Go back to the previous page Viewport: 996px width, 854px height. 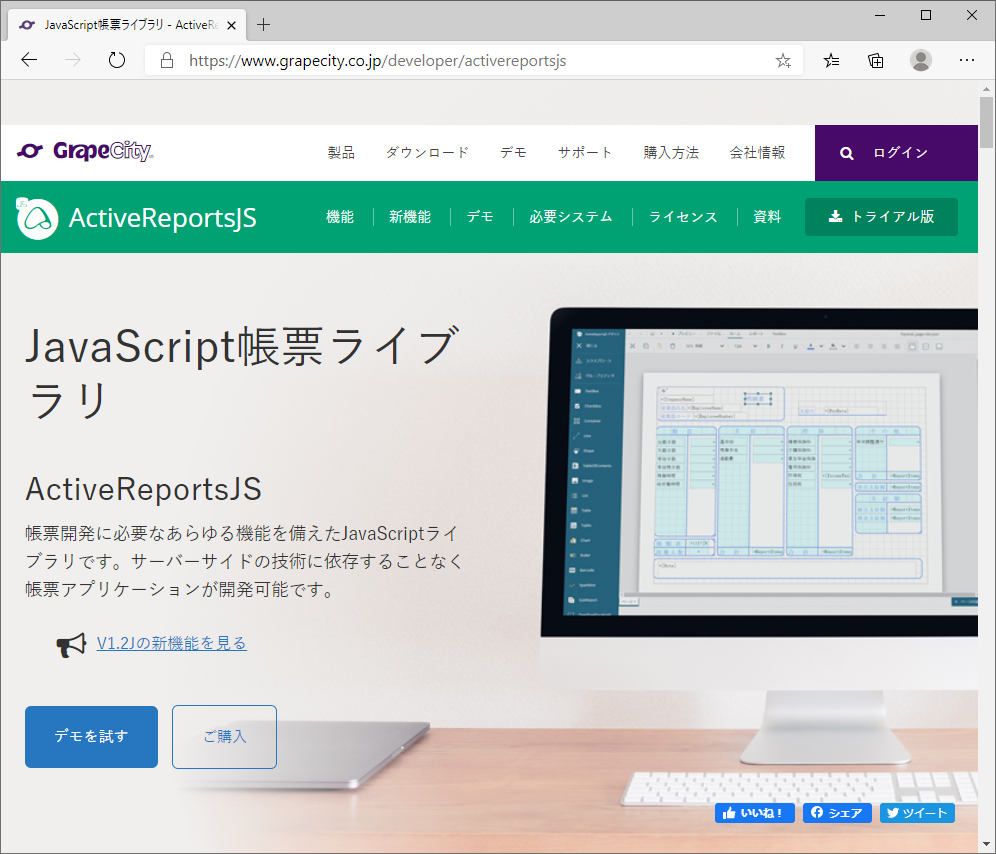click(29, 60)
